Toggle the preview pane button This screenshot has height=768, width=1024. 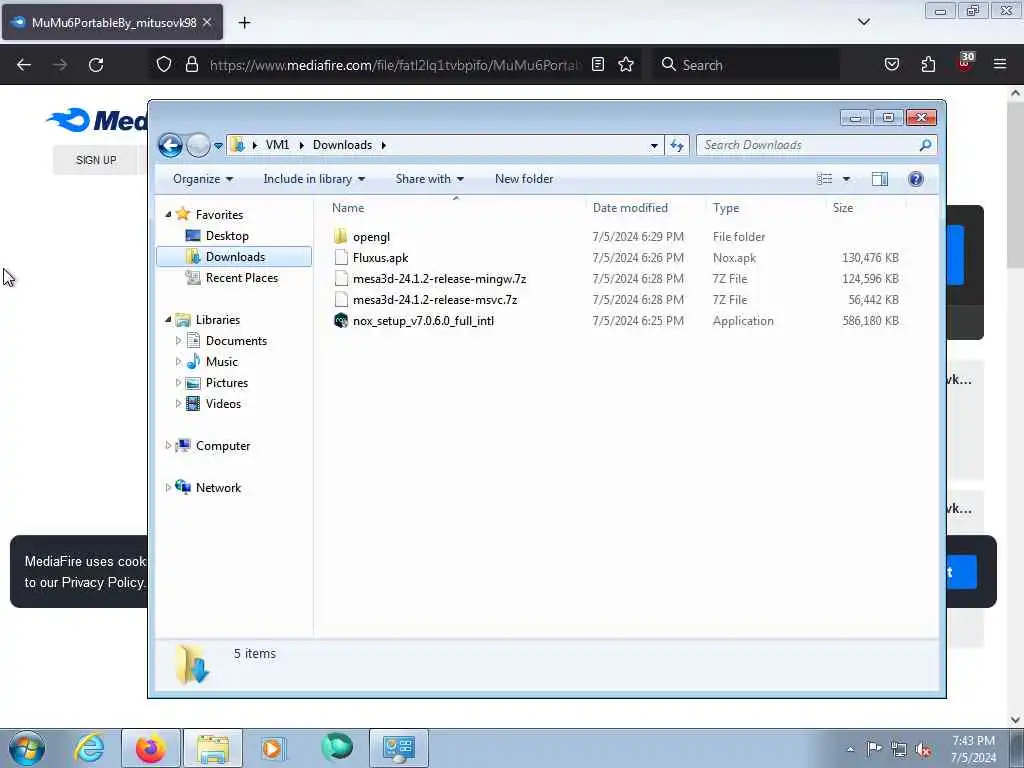point(880,179)
